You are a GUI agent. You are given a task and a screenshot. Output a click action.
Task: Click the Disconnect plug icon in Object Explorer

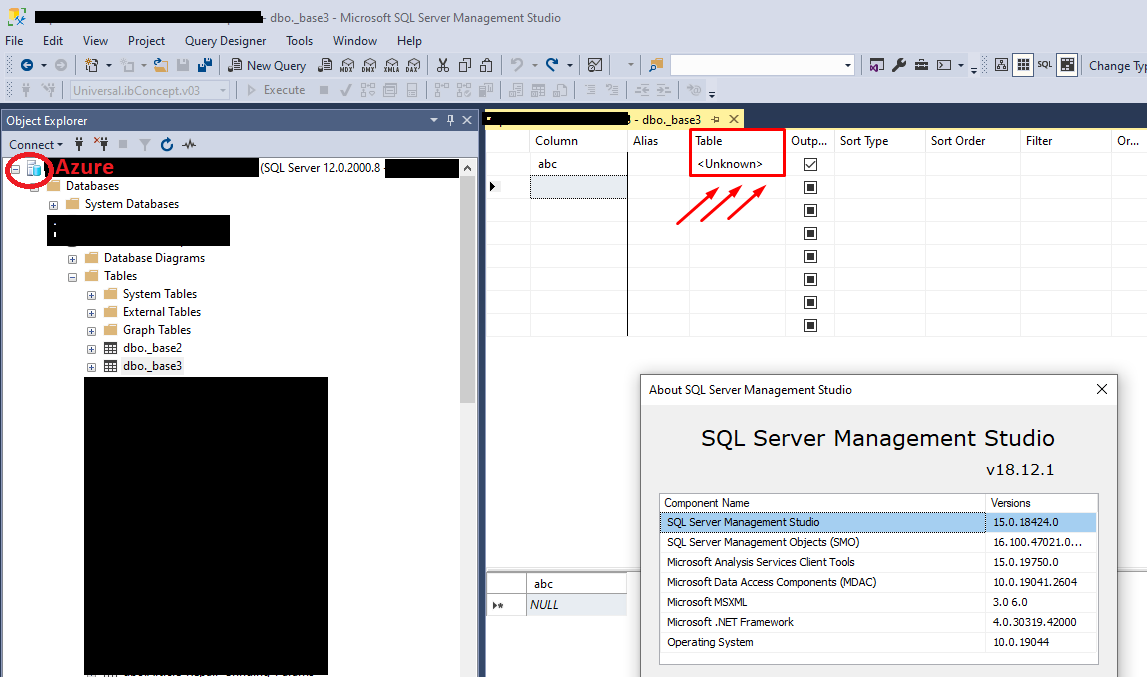[x=101, y=144]
